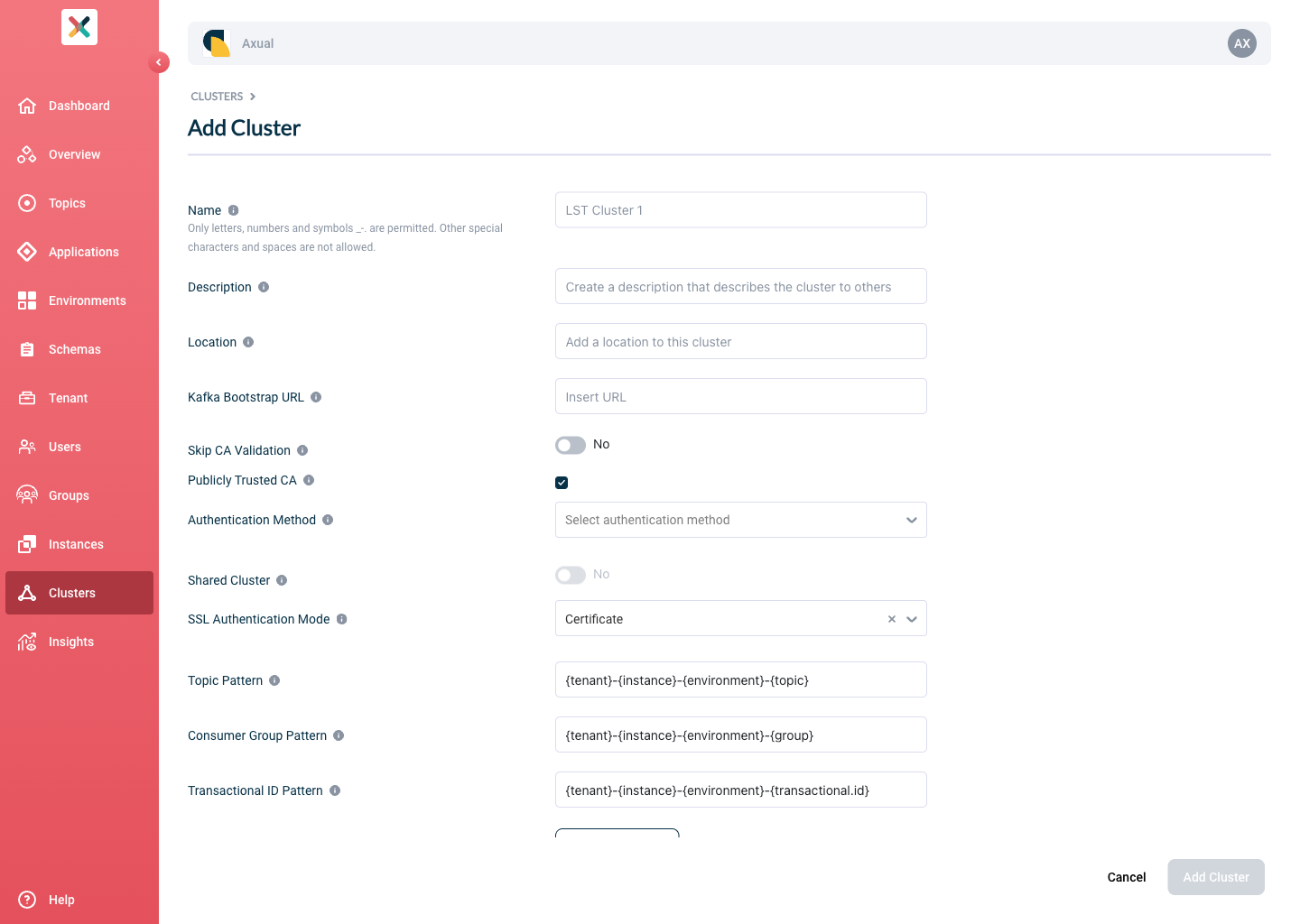Go to Dashboard in sidebar menu
The height and width of the screenshot is (924, 1300).
click(79, 106)
